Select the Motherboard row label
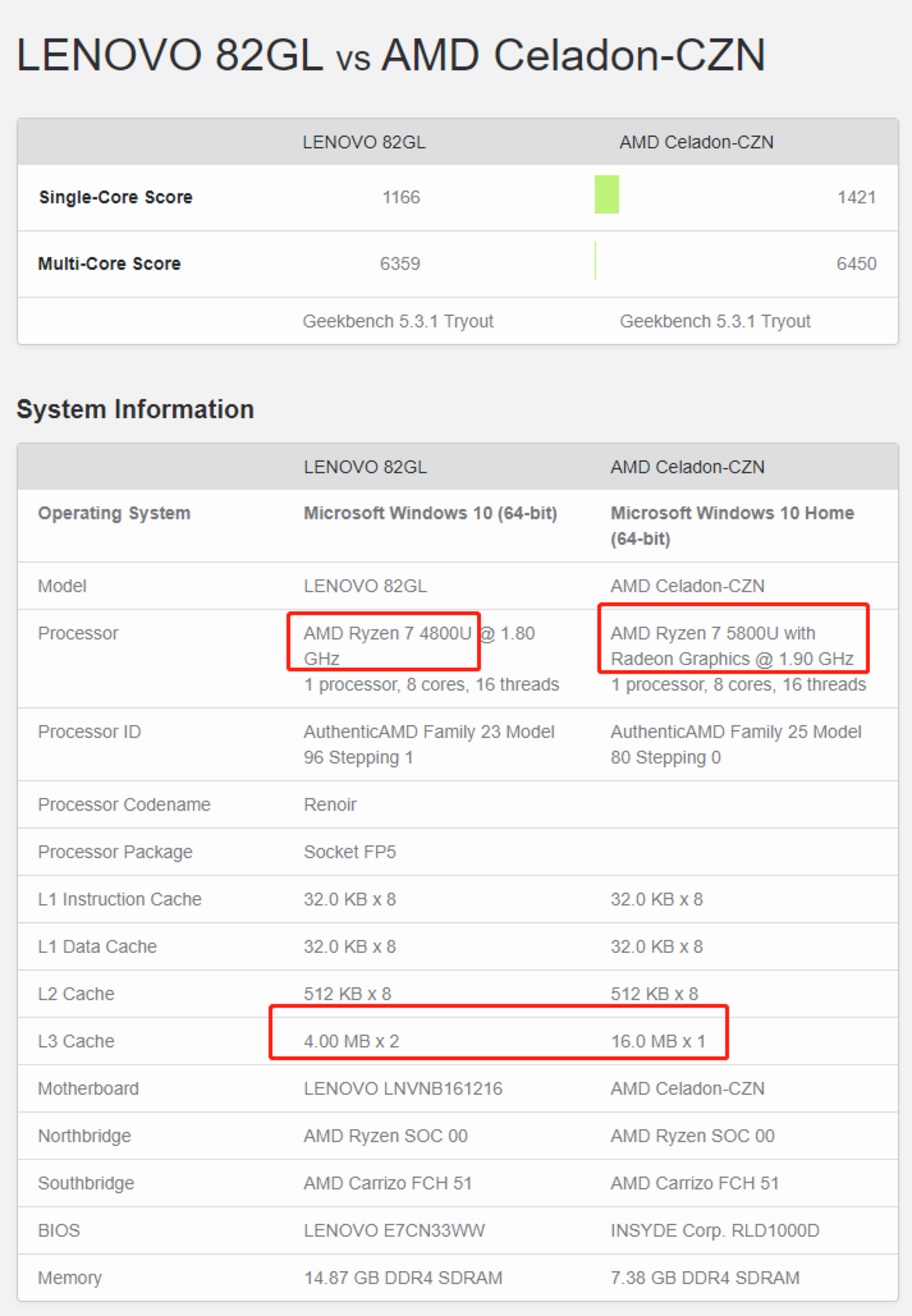The width and height of the screenshot is (912, 1316). [x=88, y=1089]
